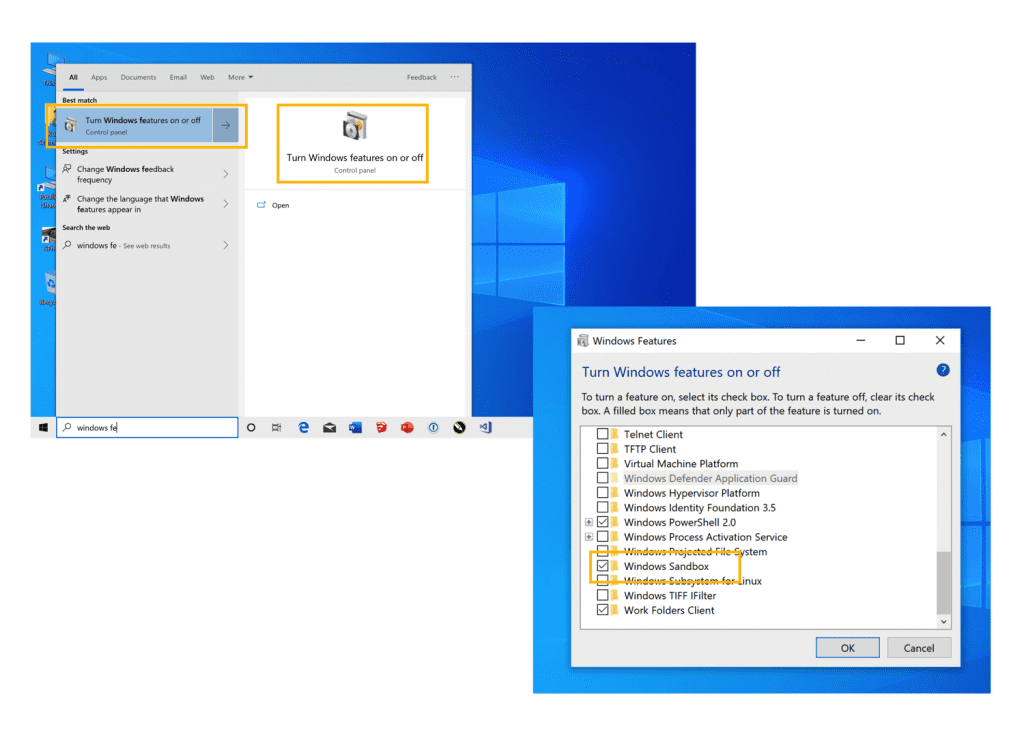Toggle Windows Process Activation Service checkbox
This screenshot has height=740, width=1024.
[x=602, y=537]
